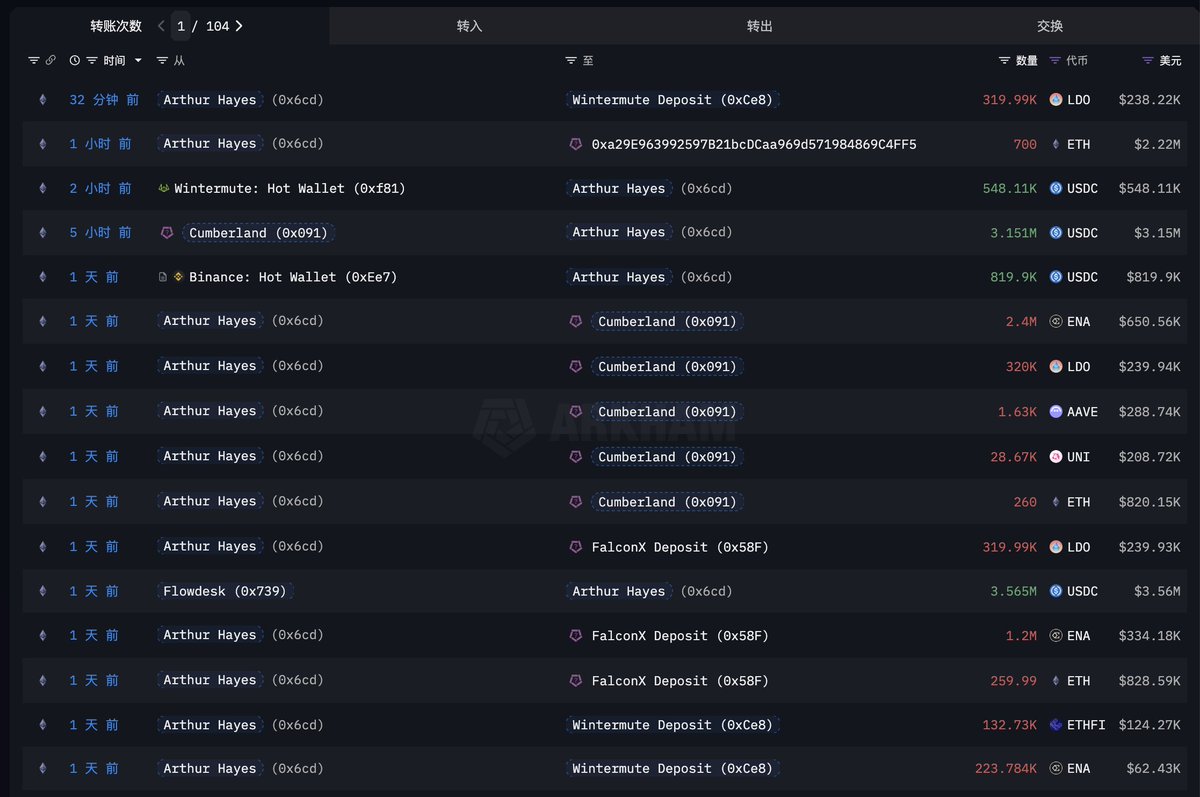Click LDO token icon on $238.22K row

click(x=1056, y=100)
